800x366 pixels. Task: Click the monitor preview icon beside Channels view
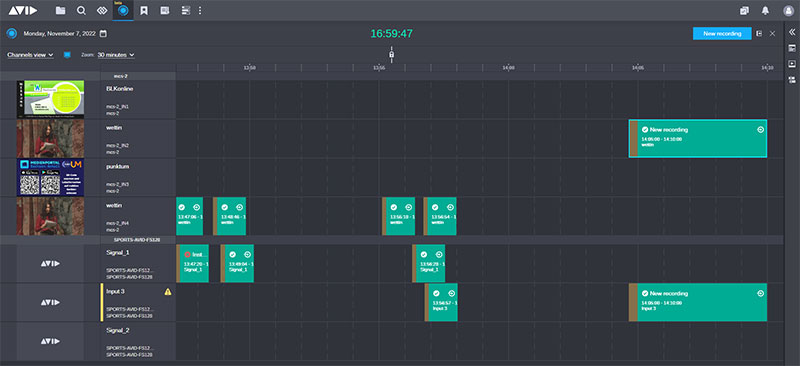pos(67,55)
